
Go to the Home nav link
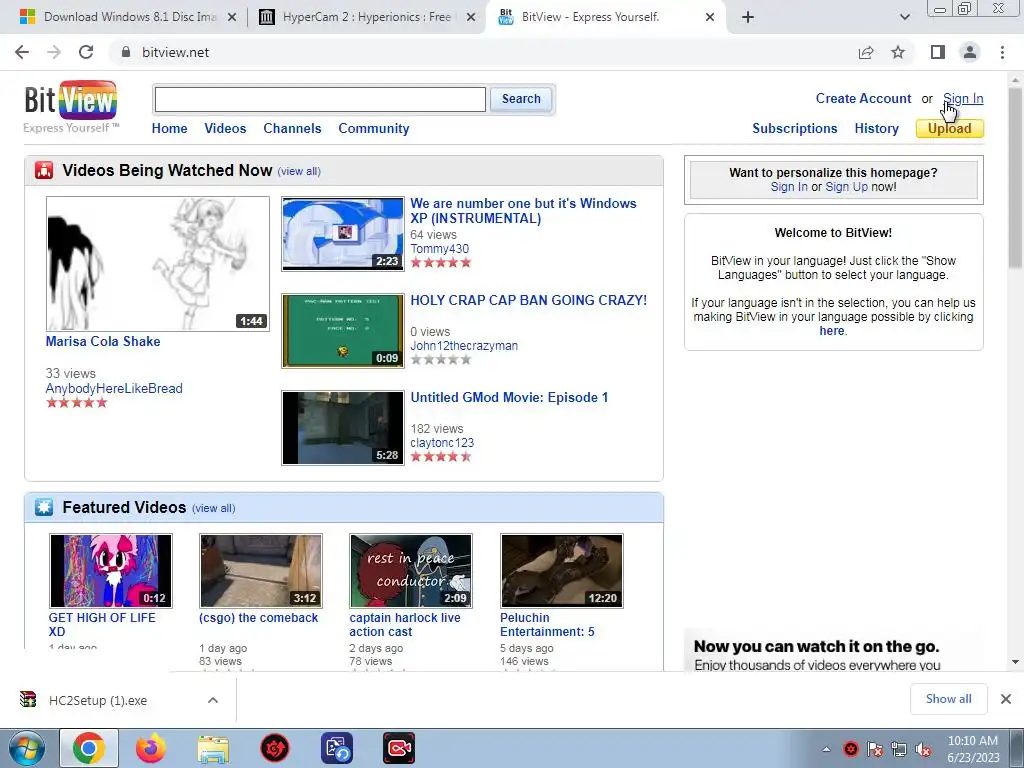pos(169,128)
